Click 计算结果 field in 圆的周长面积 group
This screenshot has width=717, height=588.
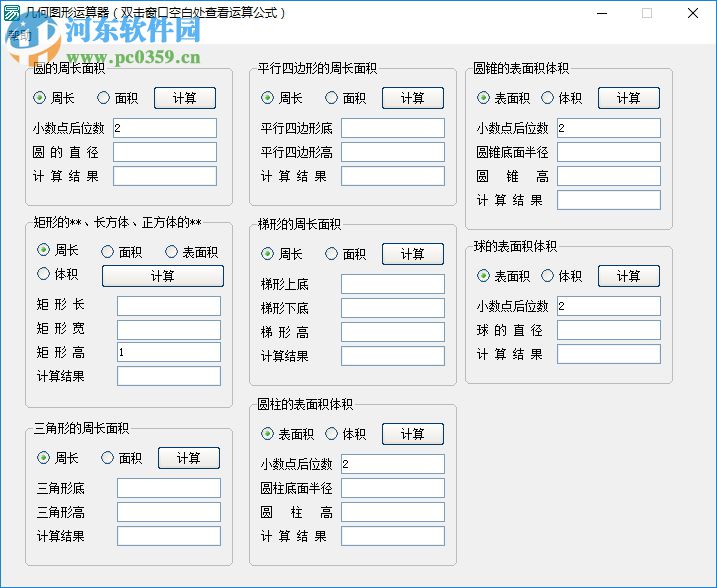point(165,176)
